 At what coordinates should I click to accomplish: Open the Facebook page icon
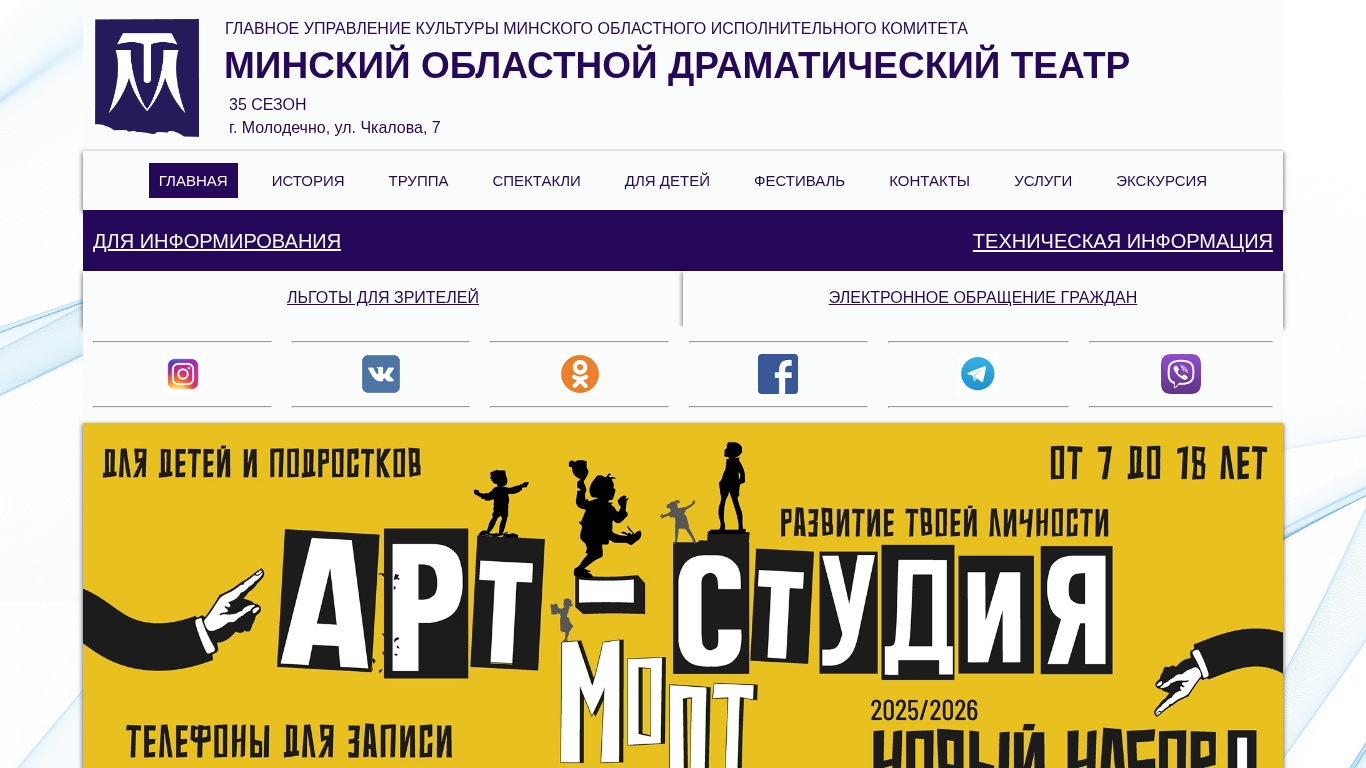coord(778,374)
